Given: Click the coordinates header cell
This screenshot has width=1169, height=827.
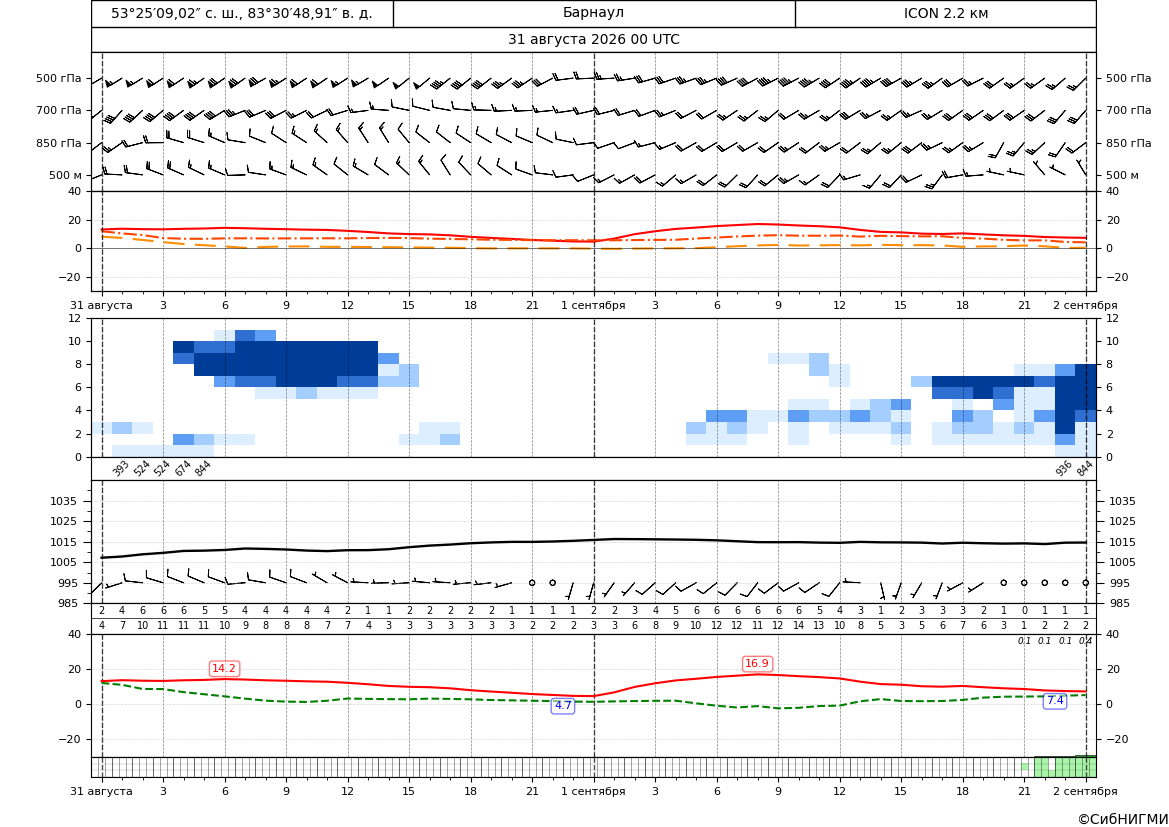Looking at the screenshot, I should 242,13.
